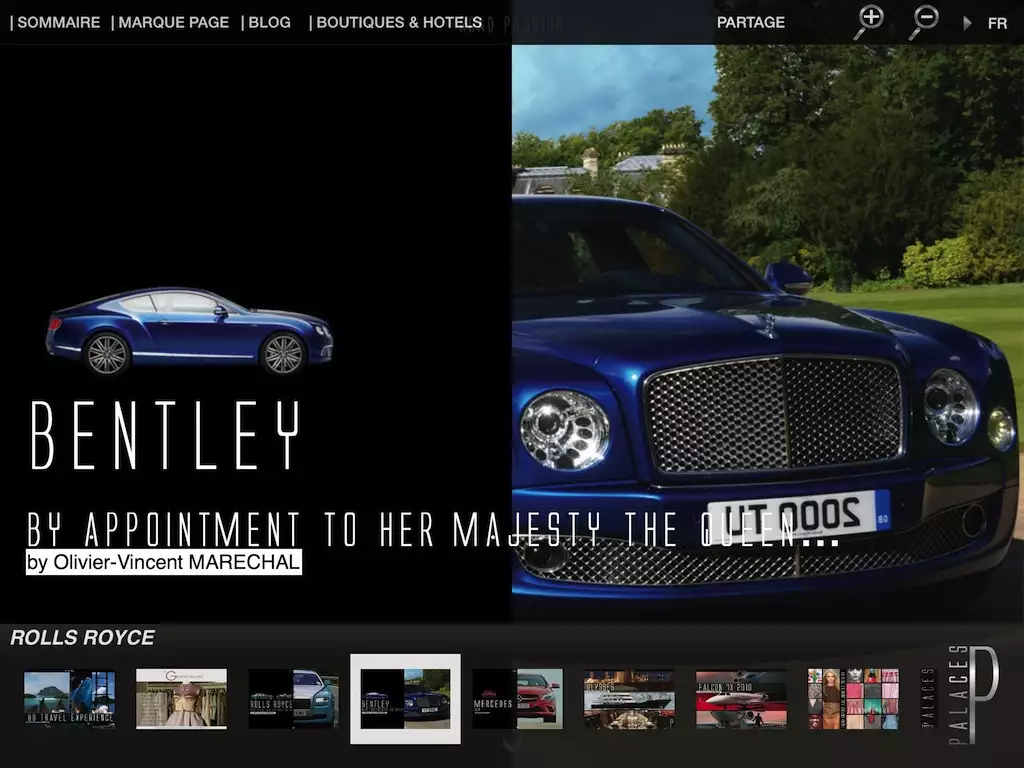Open the ROLLS ROYCE article thumbnail
1024x768 pixels.
(293, 697)
